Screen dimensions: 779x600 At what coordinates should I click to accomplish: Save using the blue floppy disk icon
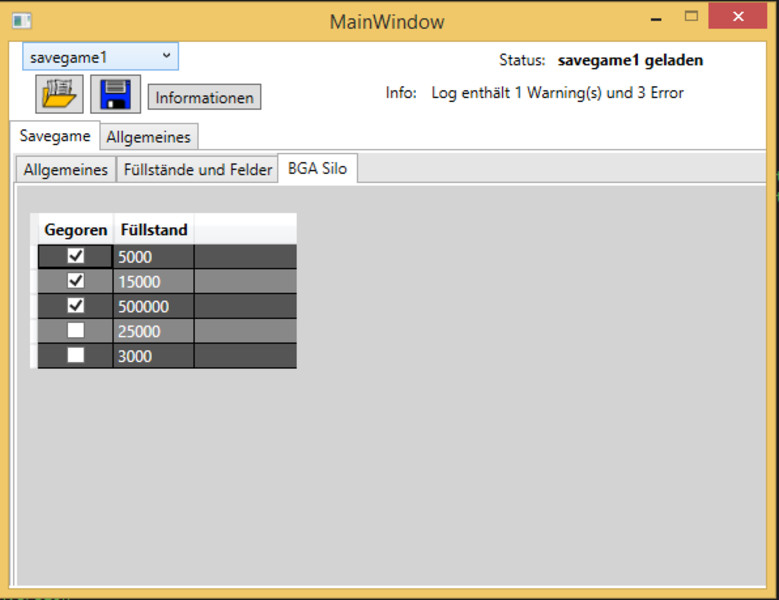[x=115, y=94]
